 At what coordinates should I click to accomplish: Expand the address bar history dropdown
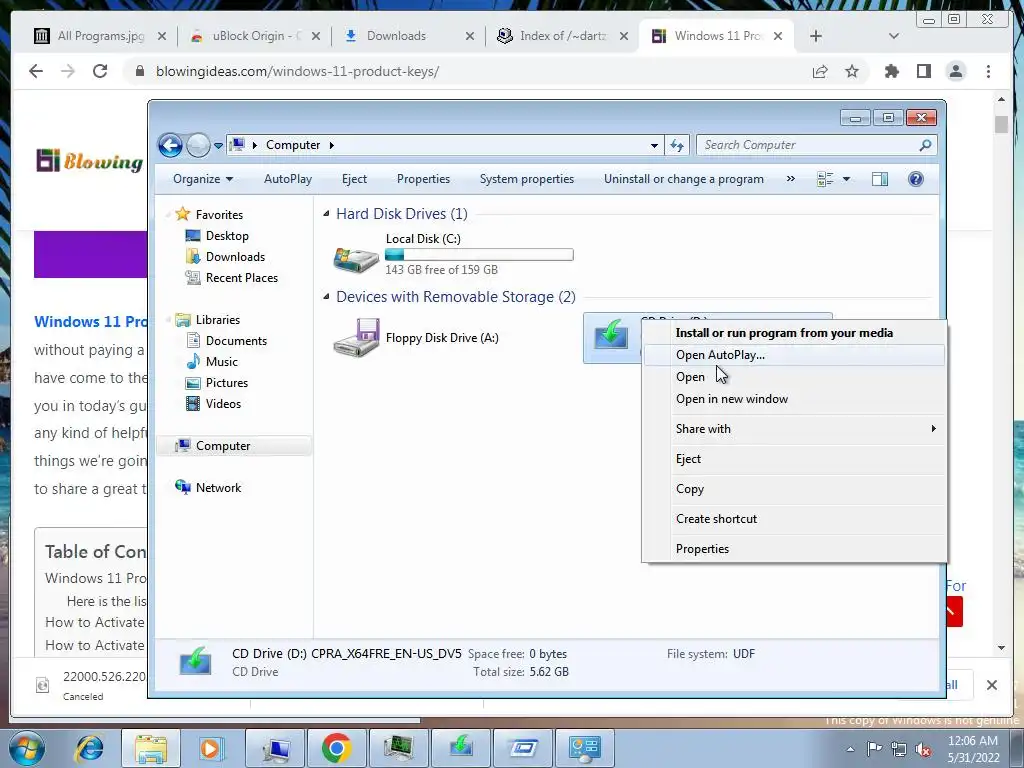tap(654, 146)
